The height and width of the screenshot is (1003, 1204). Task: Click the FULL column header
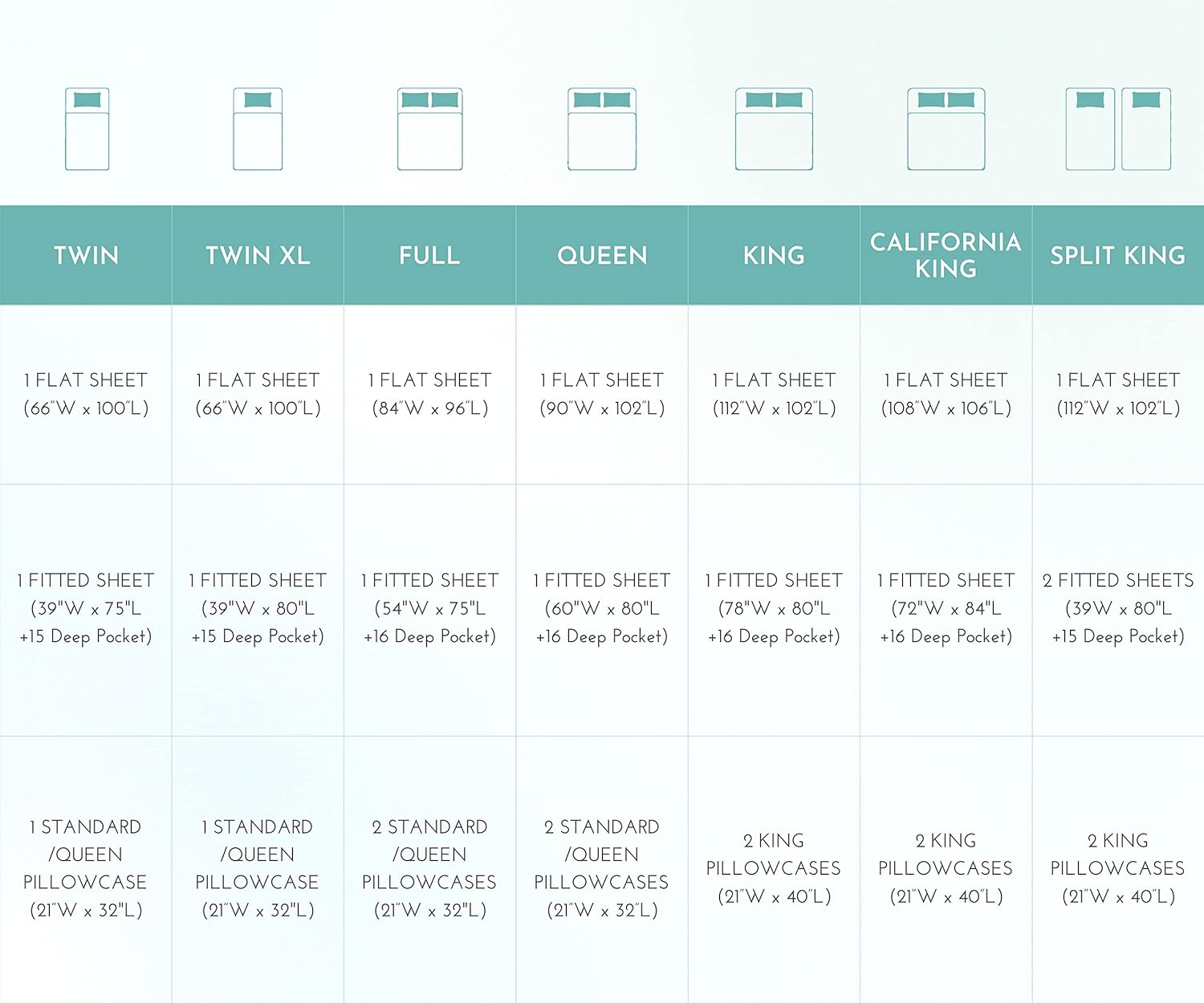click(x=429, y=255)
